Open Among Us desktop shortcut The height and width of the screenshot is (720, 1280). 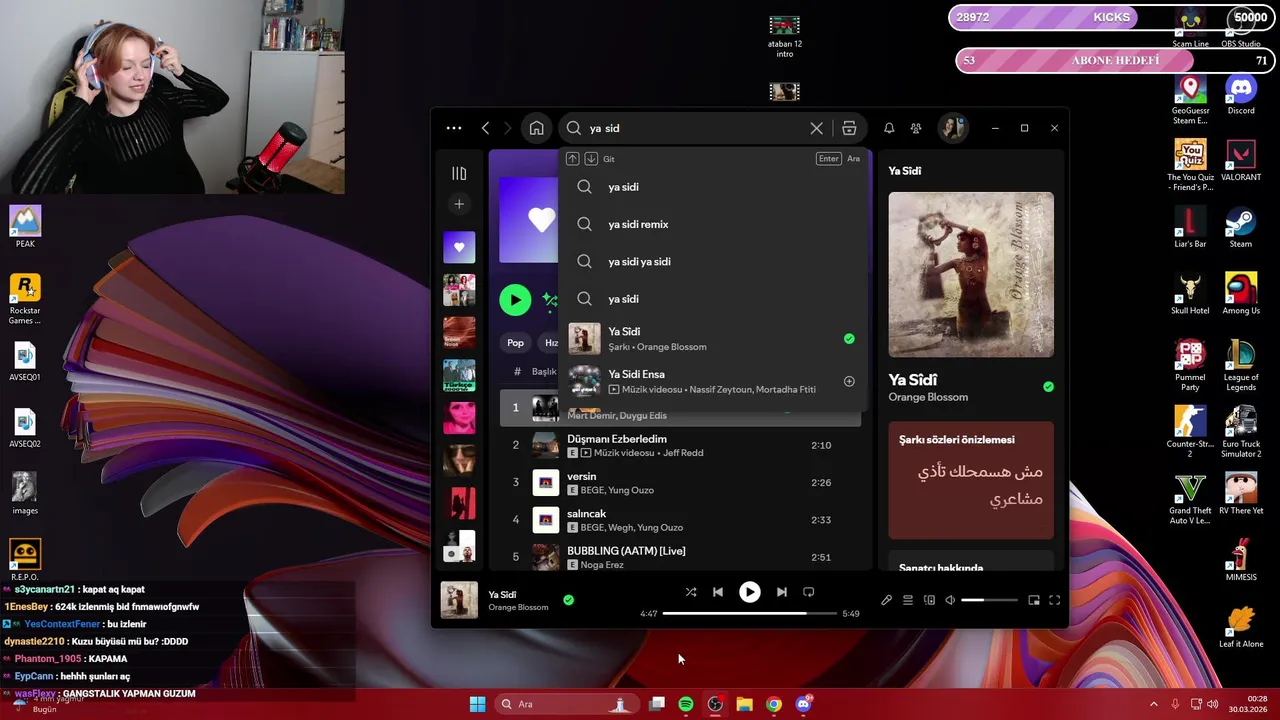tap(1241, 294)
